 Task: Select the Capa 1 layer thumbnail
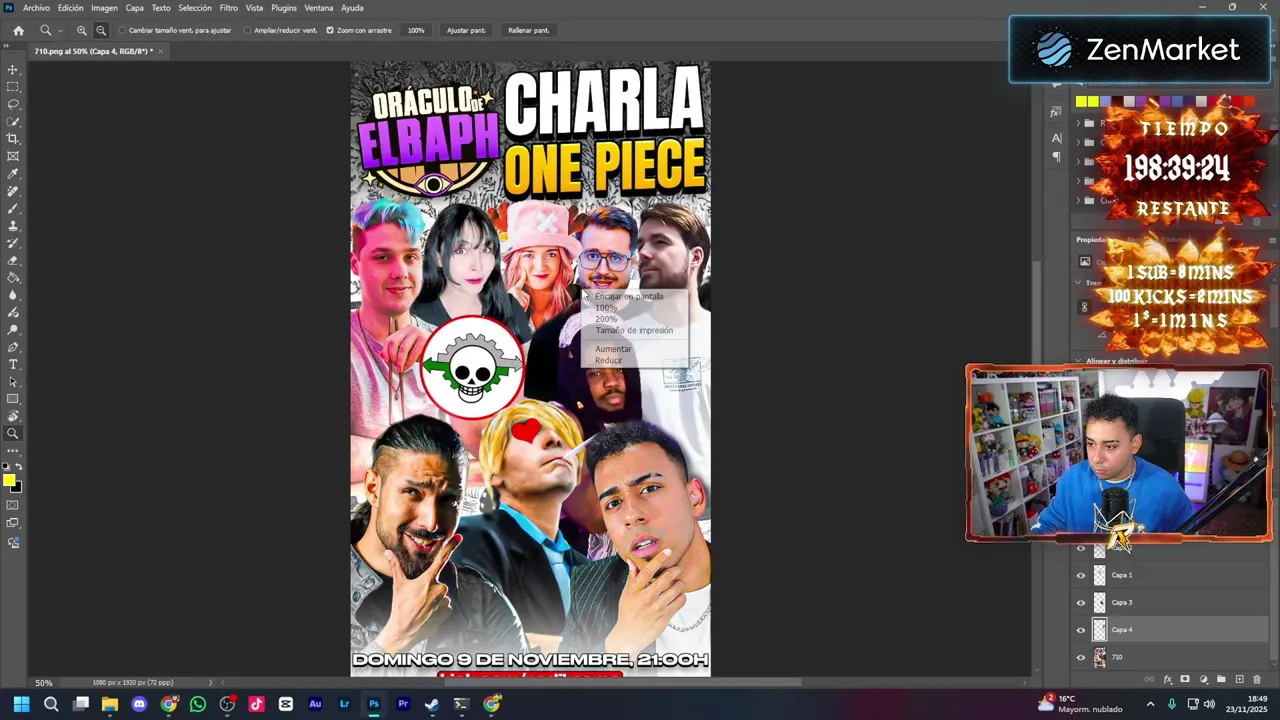(1100, 575)
